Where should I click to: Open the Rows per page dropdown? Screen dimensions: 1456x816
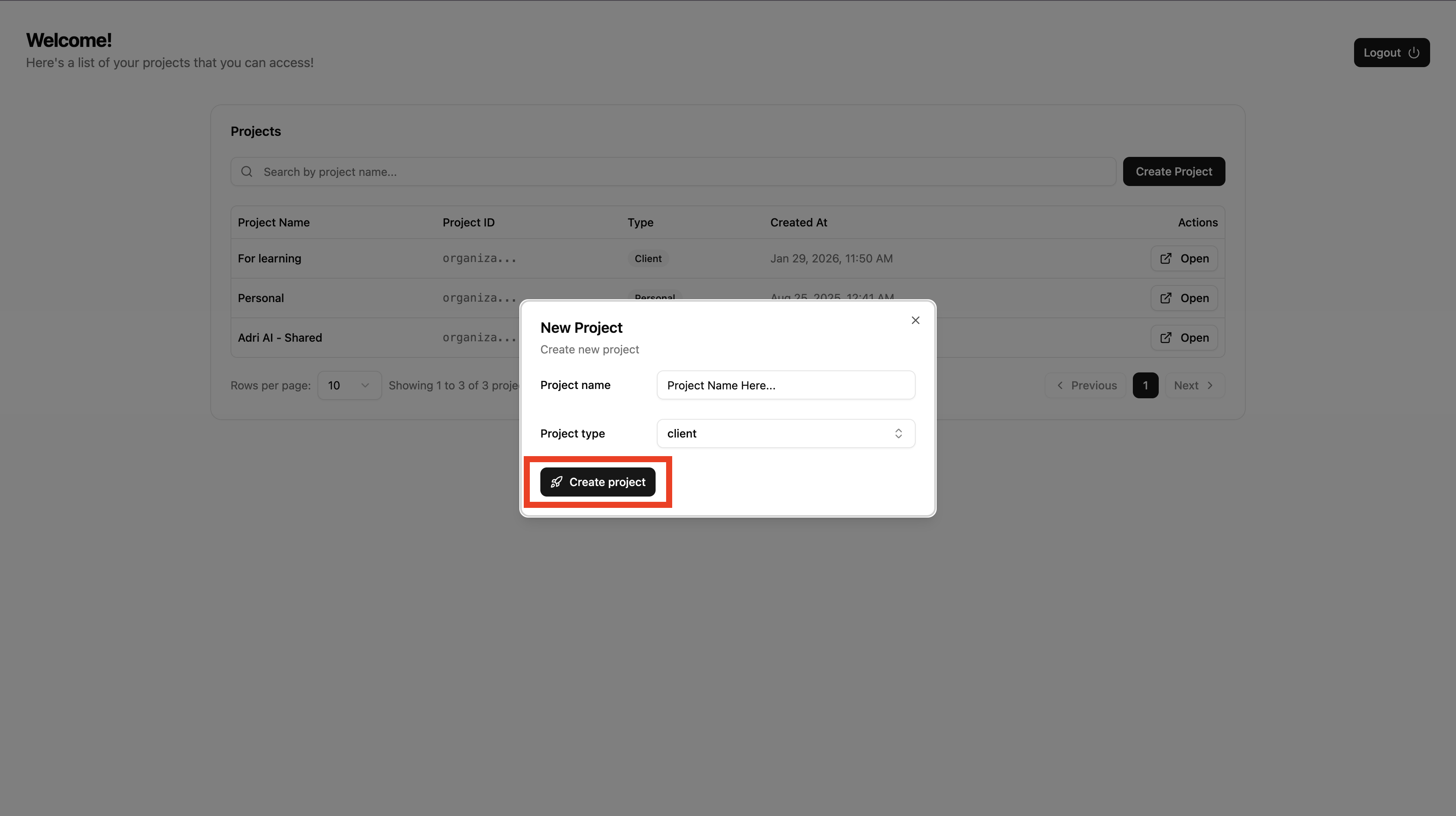(x=349, y=385)
